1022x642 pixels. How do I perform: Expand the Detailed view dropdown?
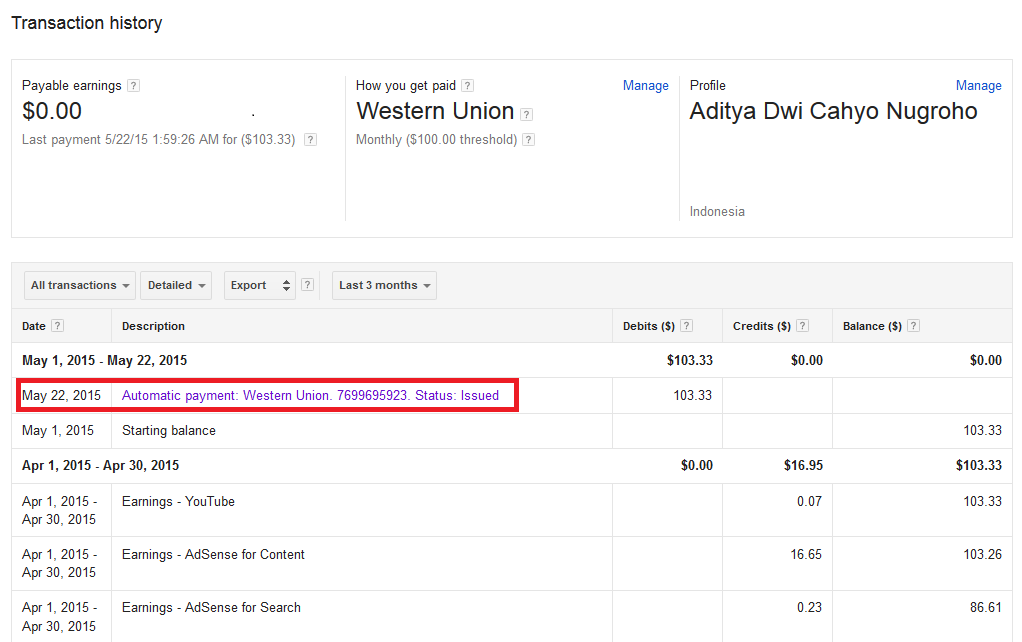(176, 285)
